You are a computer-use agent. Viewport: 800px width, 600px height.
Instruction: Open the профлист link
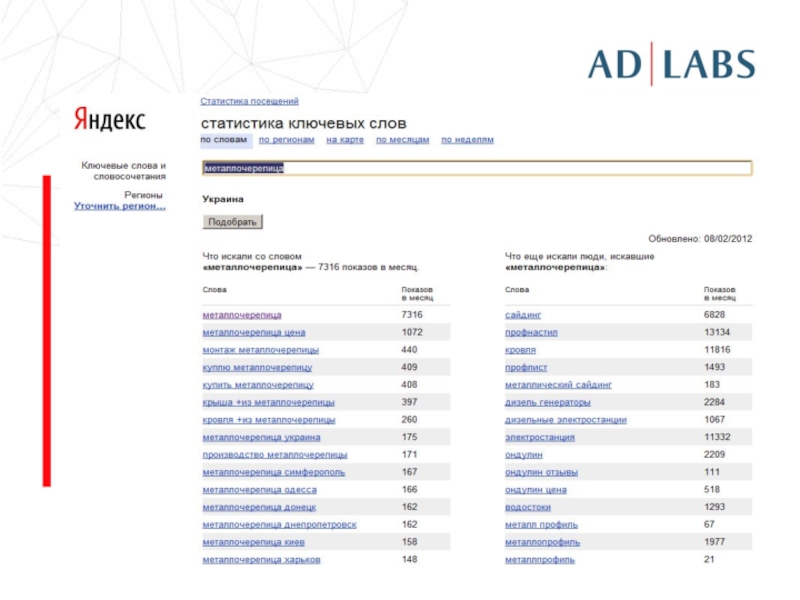click(526, 367)
